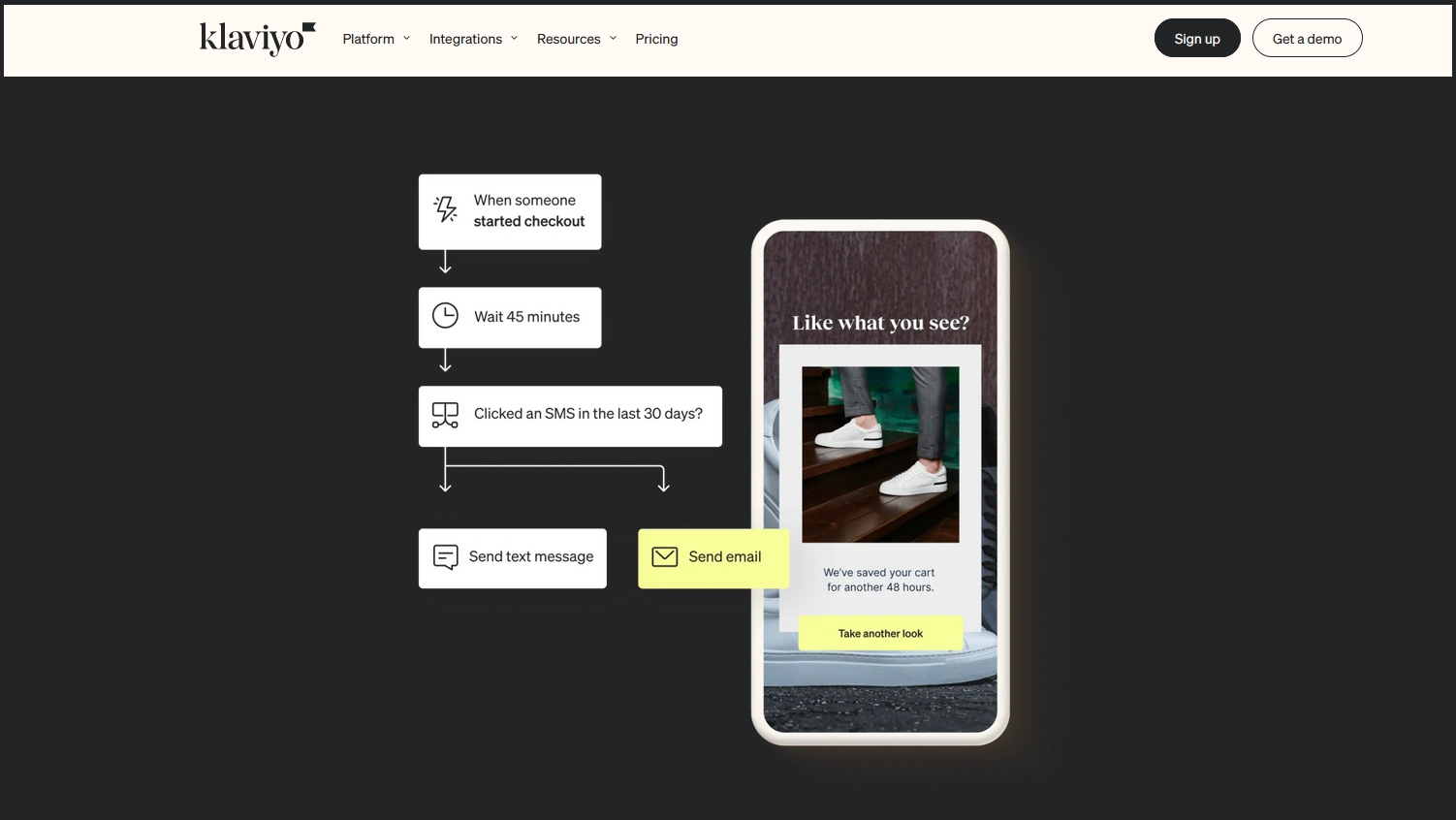Screen dimensions: 1456x820
Task: Click the text message bubble icon
Action: coord(446,557)
